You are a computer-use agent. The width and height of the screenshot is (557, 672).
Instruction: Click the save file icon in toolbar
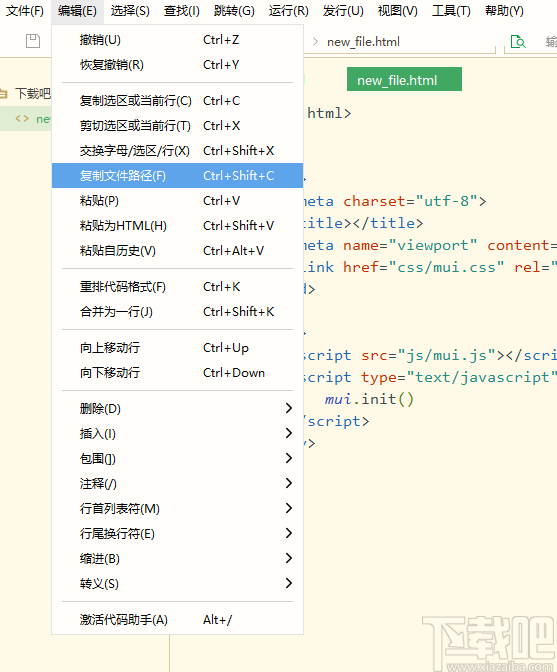33,41
